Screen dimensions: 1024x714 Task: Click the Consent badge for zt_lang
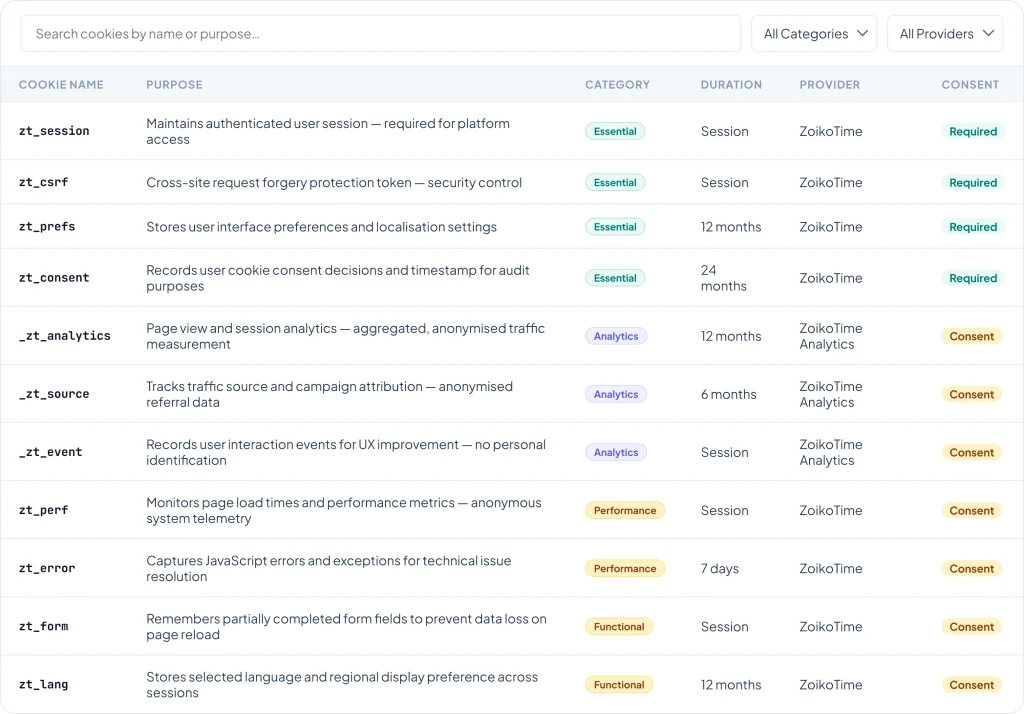coord(972,685)
